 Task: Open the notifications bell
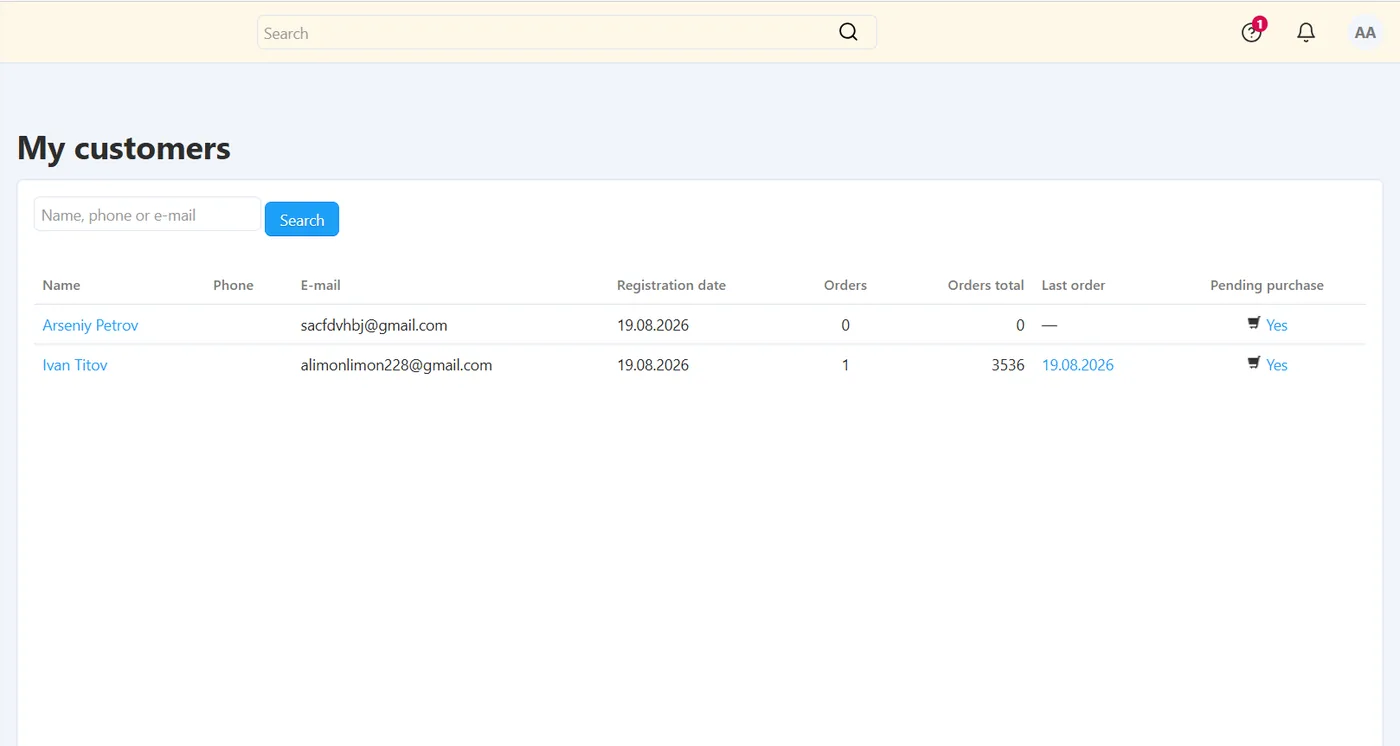pyautogui.click(x=1306, y=32)
